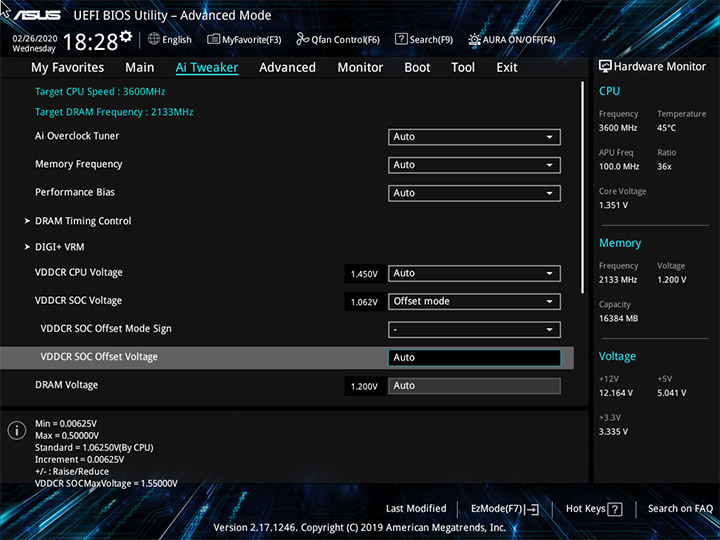
Task: Click the VDDCR SOCMaxVoltage = 1.55000V line
Action: click(106, 483)
